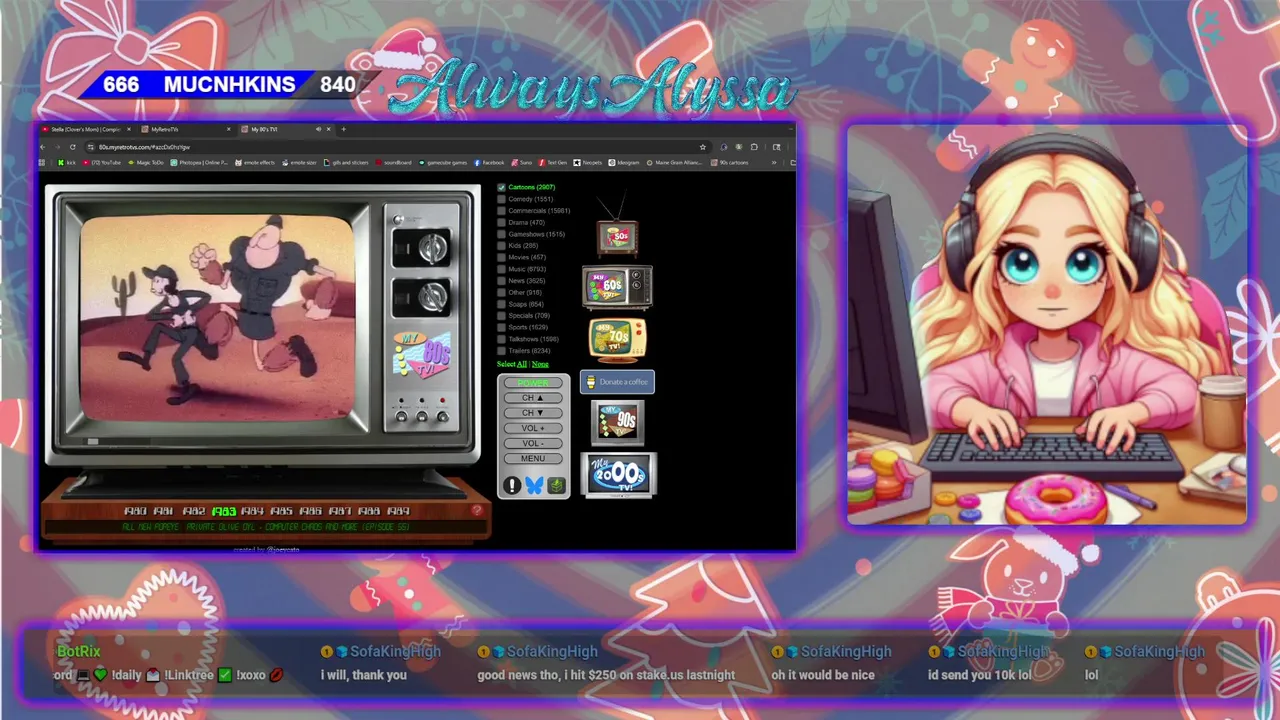1280x720 pixels.
Task: Open the 90s cartoons bookmark
Action: (729, 162)
